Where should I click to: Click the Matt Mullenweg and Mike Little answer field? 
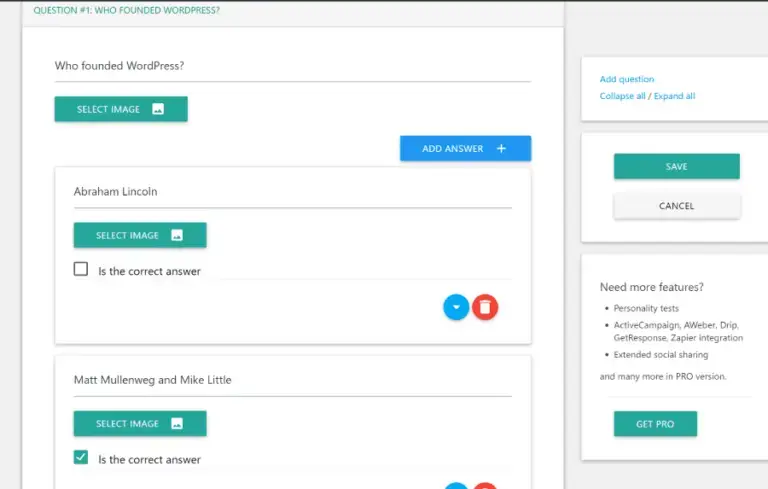click(x=293, y=380)
